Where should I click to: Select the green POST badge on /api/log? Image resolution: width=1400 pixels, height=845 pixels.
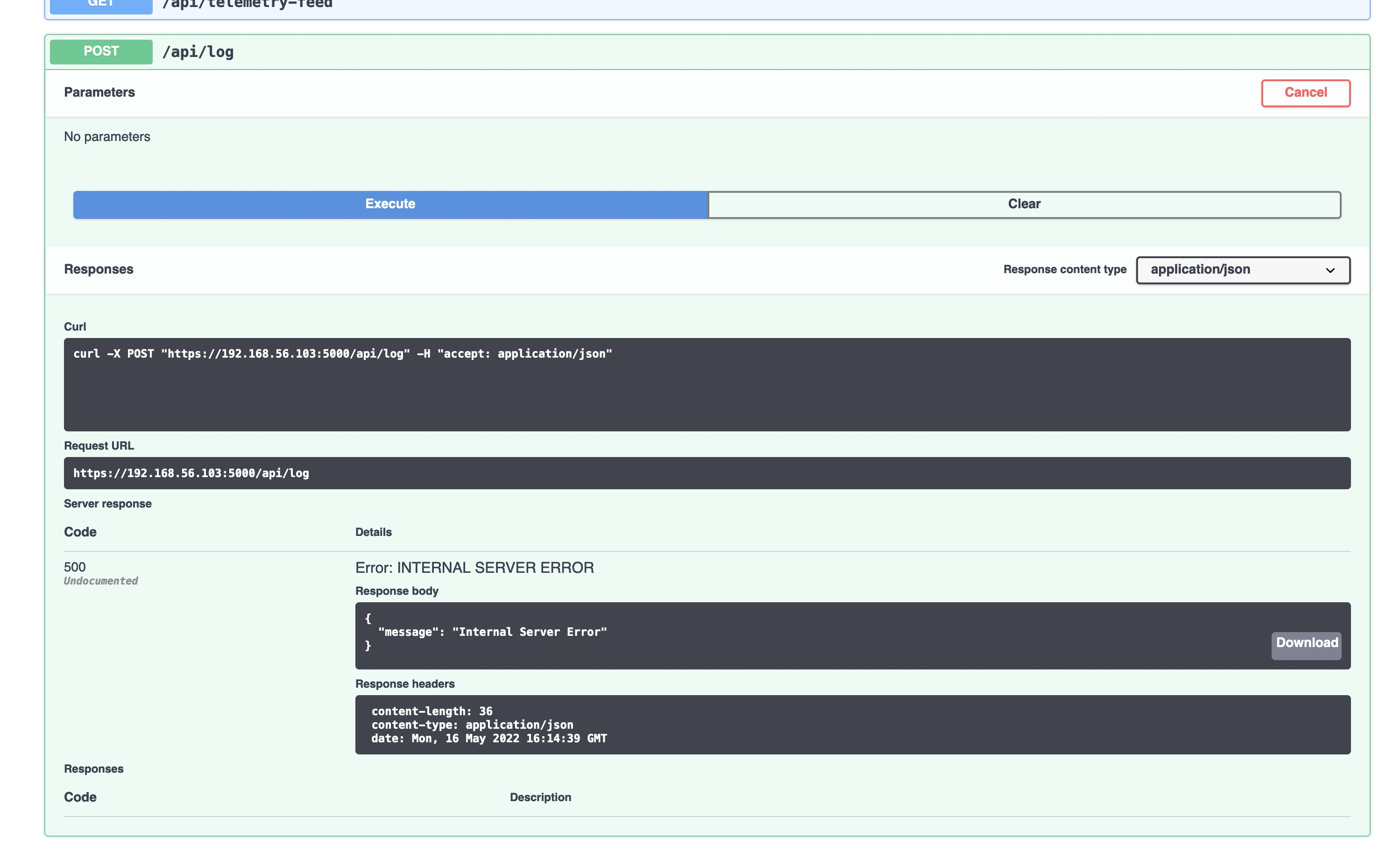[100, 52]
